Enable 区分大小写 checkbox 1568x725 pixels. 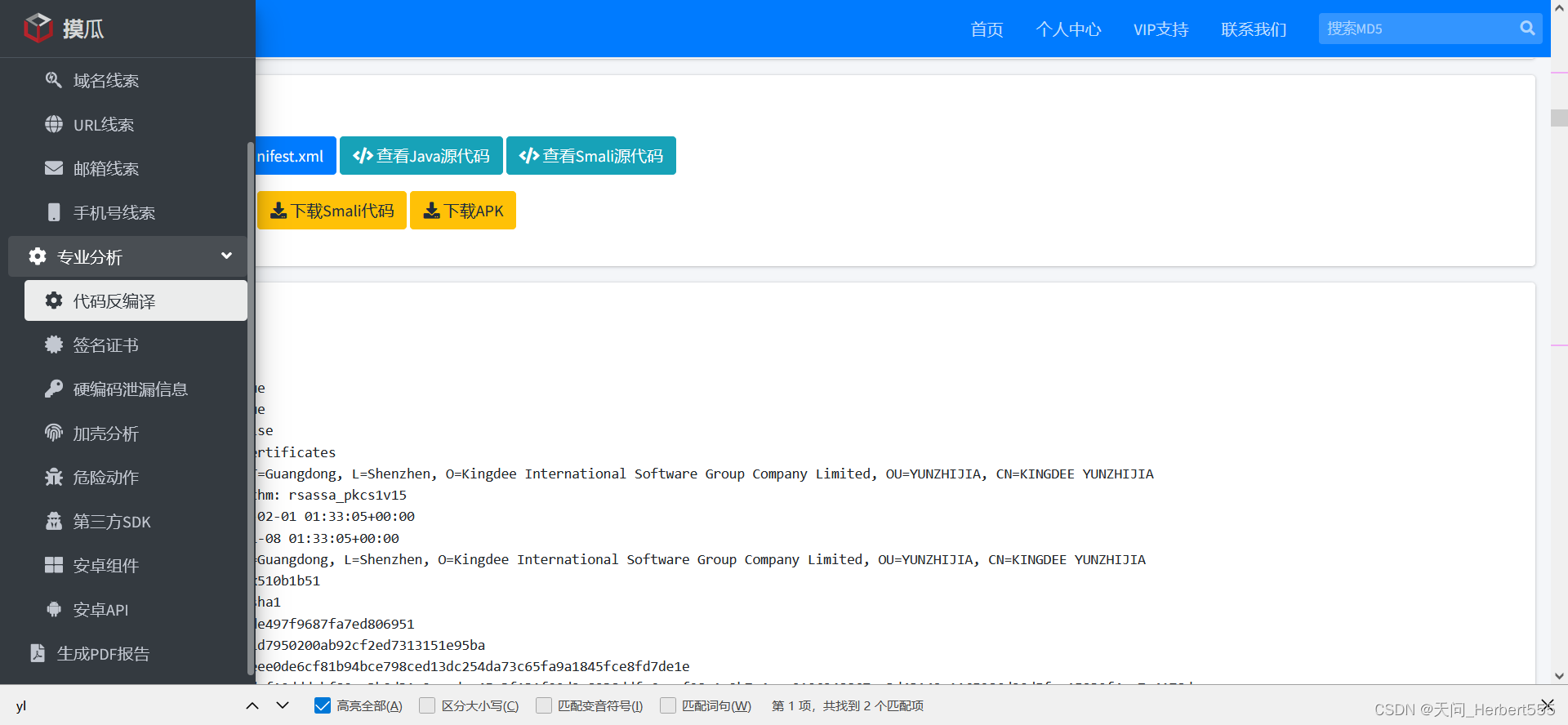[427, 705]
